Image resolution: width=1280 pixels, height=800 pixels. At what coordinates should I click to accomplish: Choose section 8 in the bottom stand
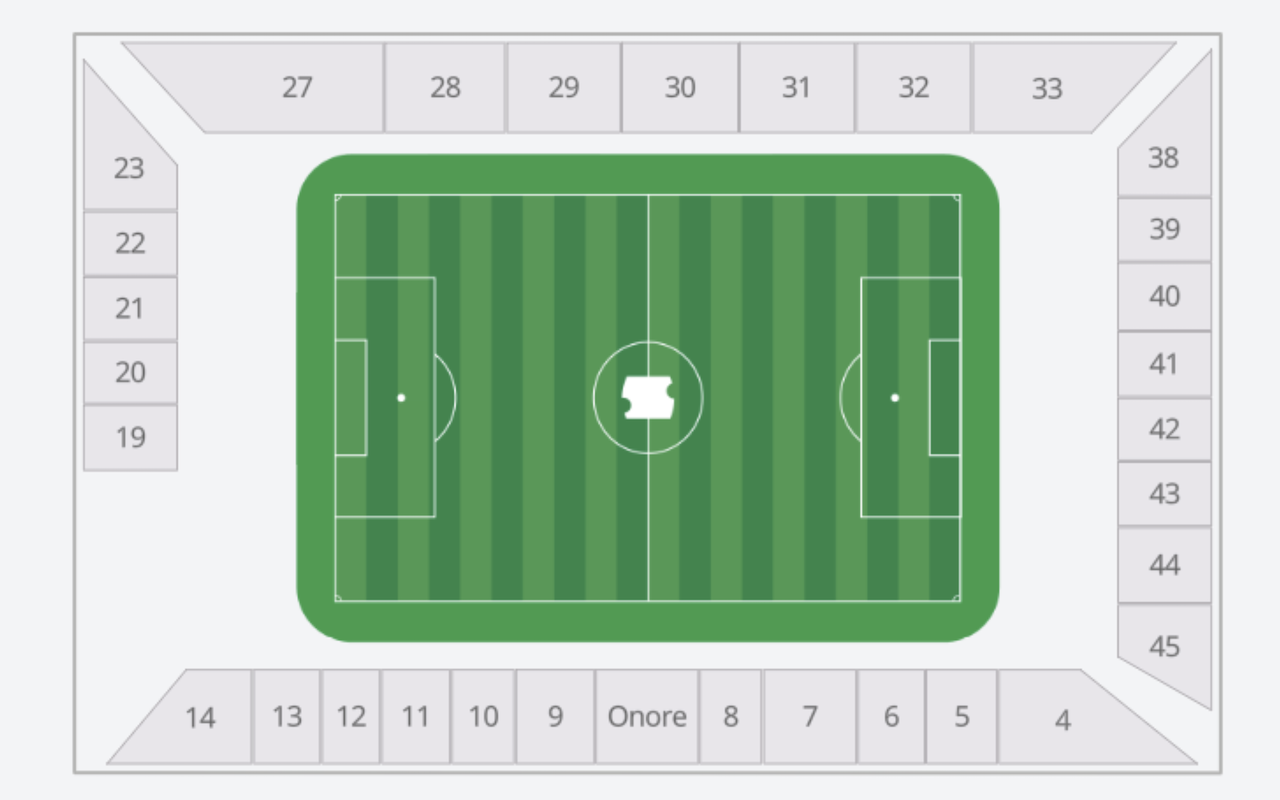(731, 717)
